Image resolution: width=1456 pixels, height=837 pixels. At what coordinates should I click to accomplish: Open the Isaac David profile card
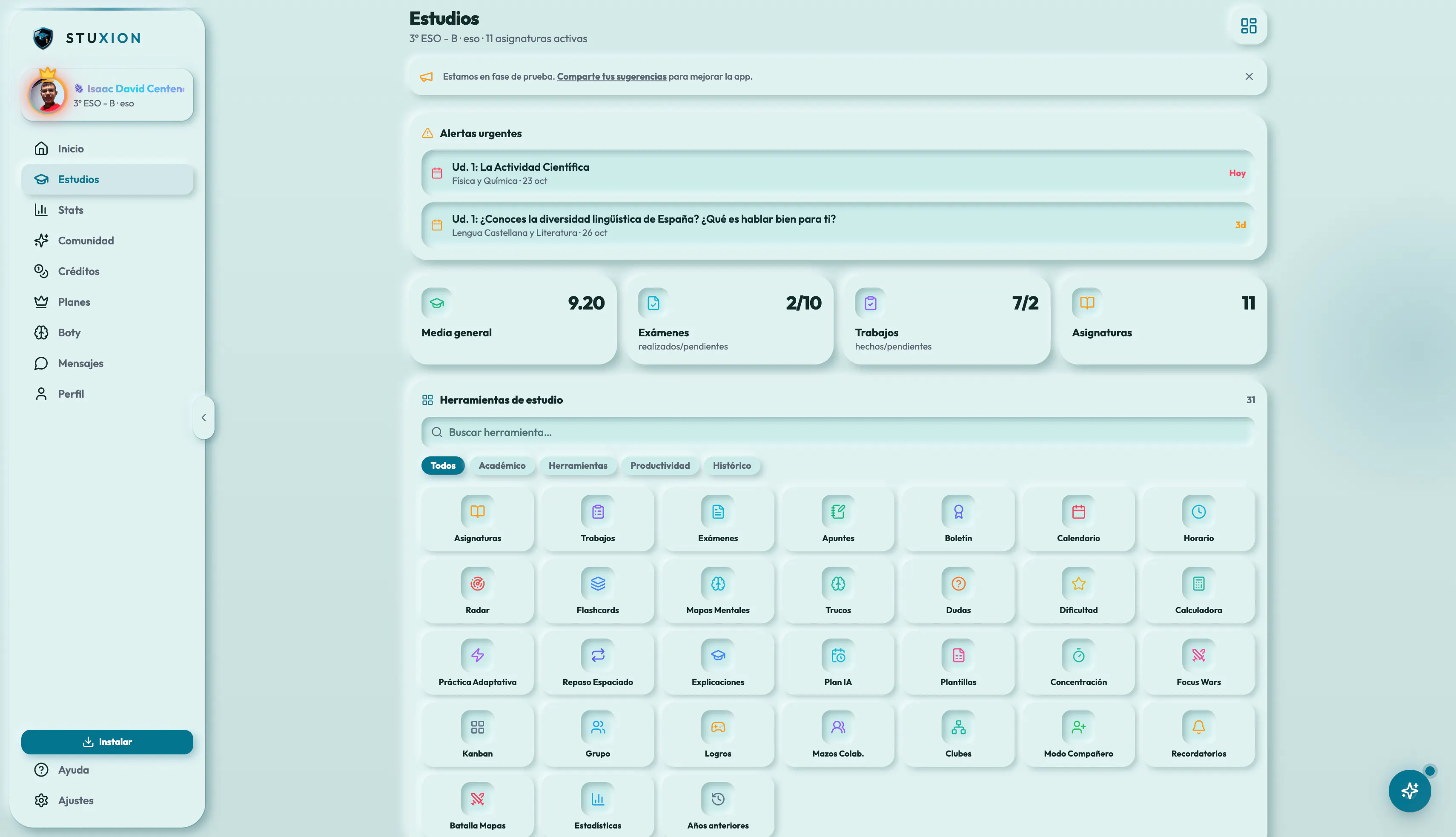[107, 95]
